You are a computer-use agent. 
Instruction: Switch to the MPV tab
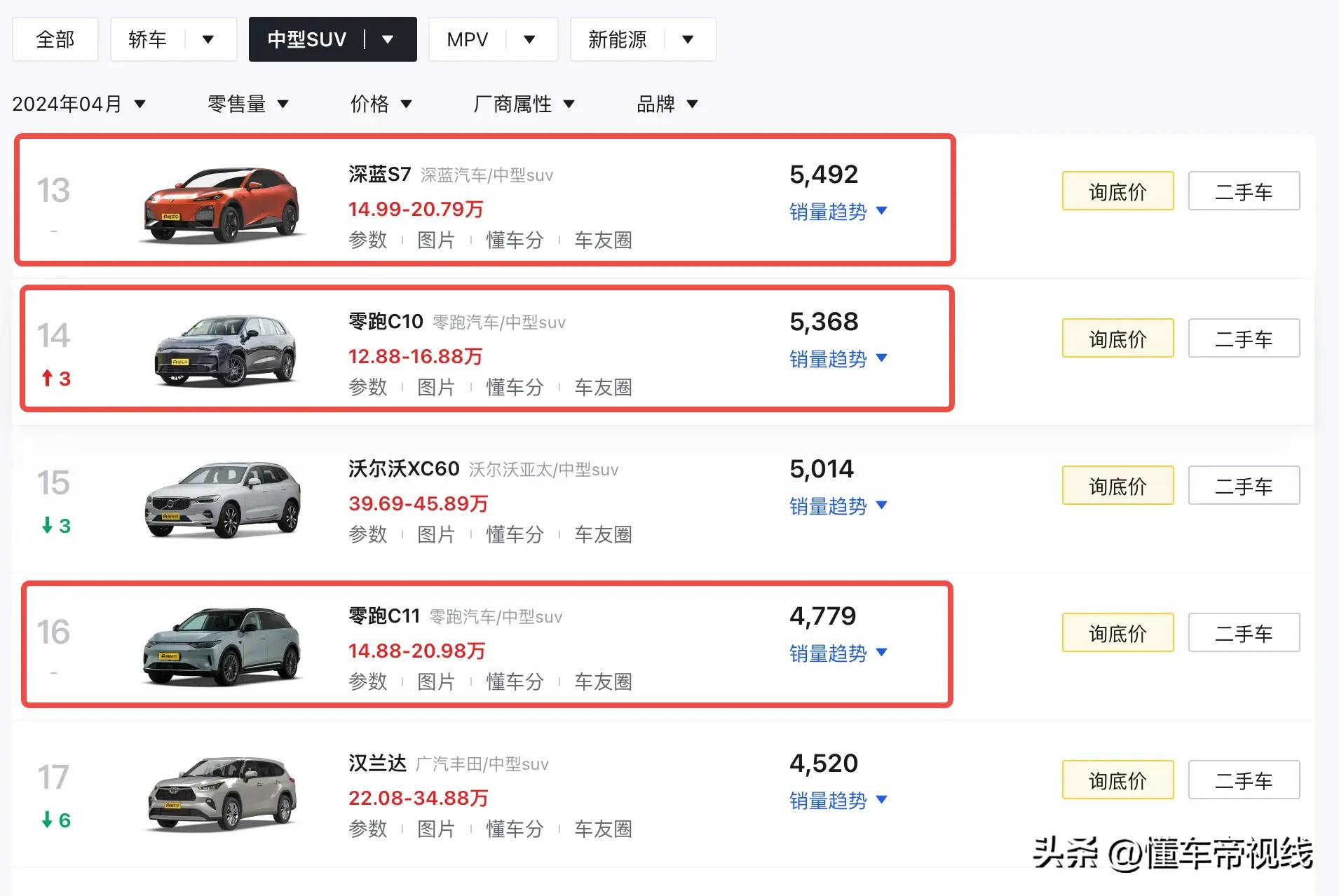tap(468, 39)
